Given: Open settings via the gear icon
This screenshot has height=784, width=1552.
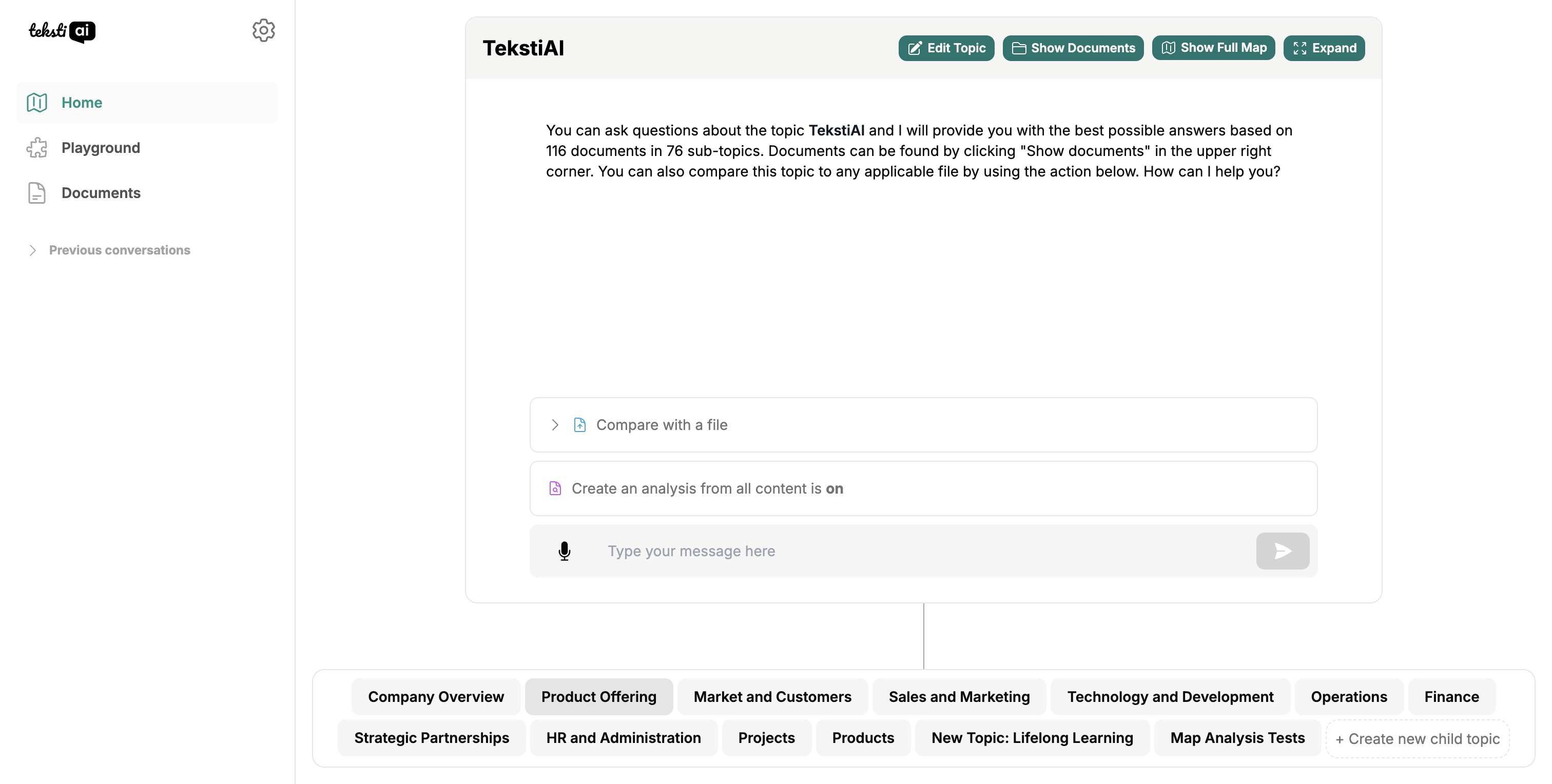Looking at the screenshot, I should click(x=263, y=30).
